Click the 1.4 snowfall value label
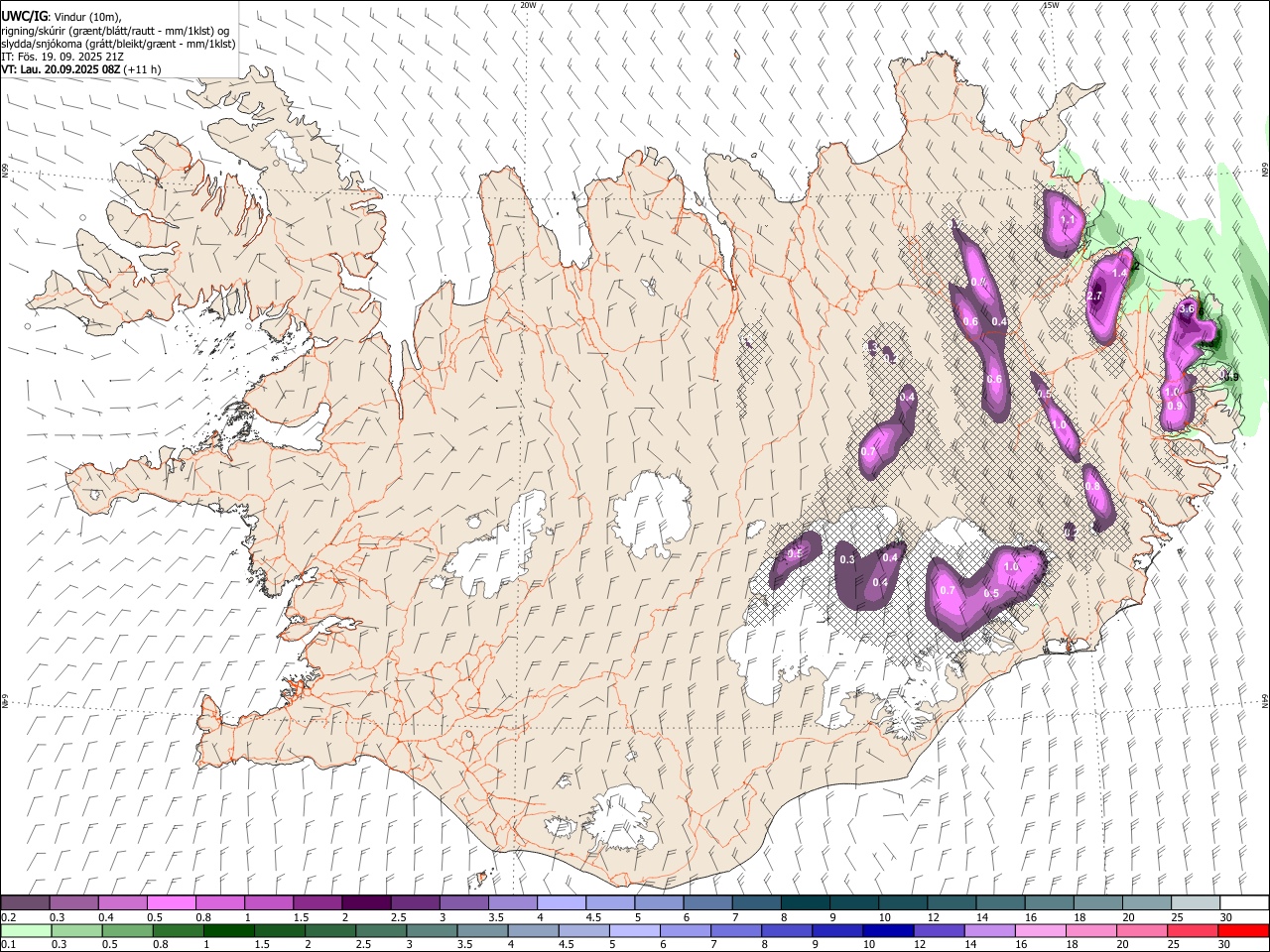Screen dimensions: 1270x952 (1120, 272)
